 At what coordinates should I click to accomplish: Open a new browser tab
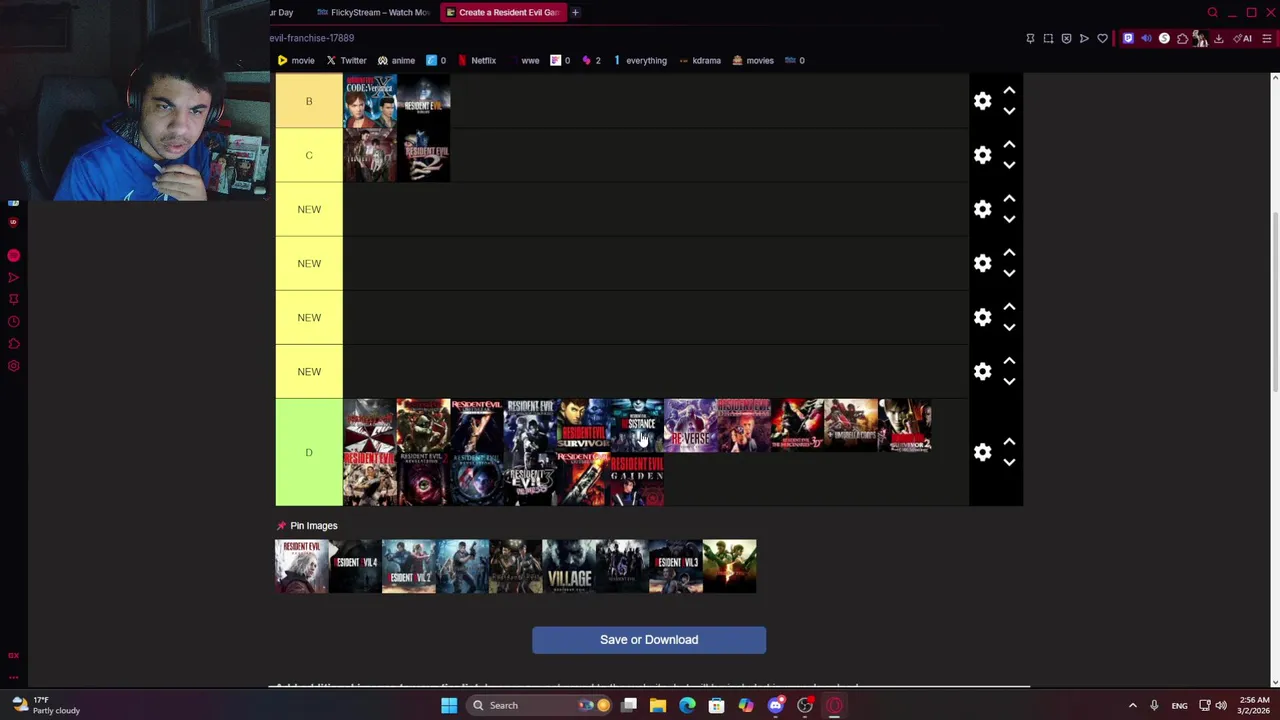(575, 12)
